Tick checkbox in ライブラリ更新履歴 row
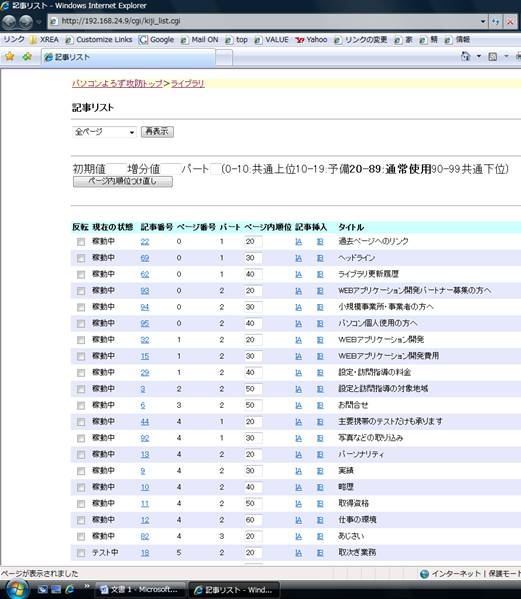Image resolution: width=521 pixels, height=599 pixels. pos(81,275)
